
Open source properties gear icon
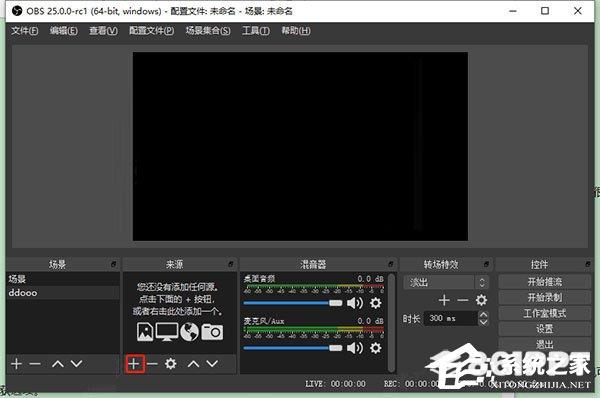pos(170,364)
